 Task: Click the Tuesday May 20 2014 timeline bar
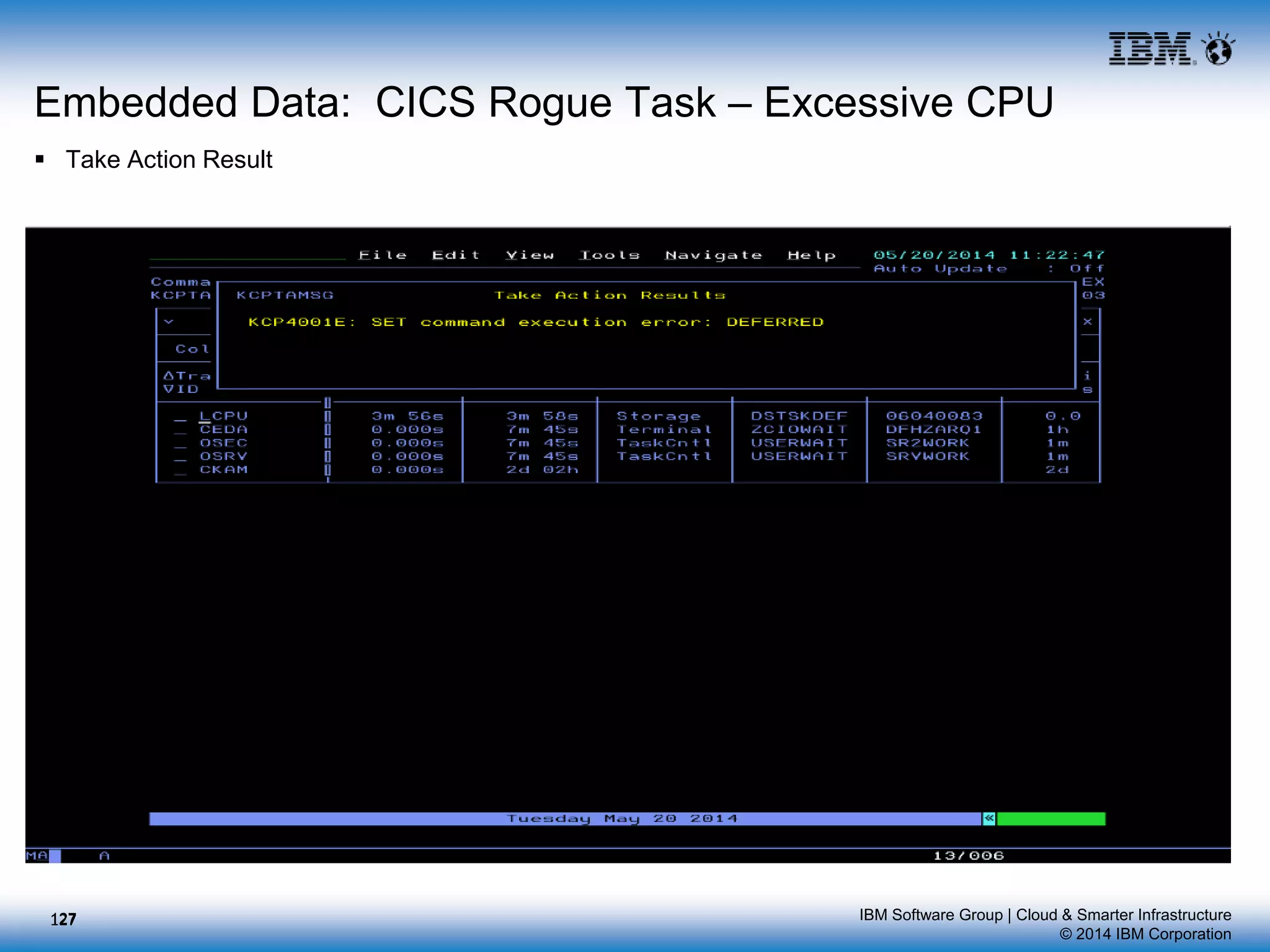pos(566,819)
